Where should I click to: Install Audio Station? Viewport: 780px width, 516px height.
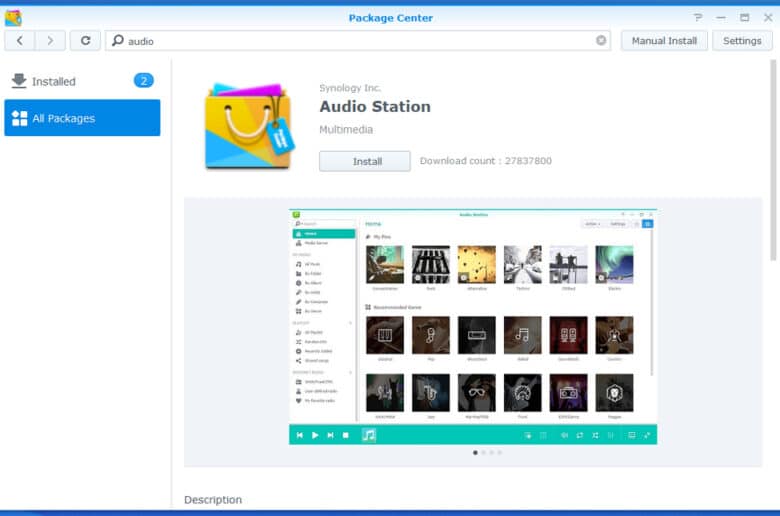(365, 161)
